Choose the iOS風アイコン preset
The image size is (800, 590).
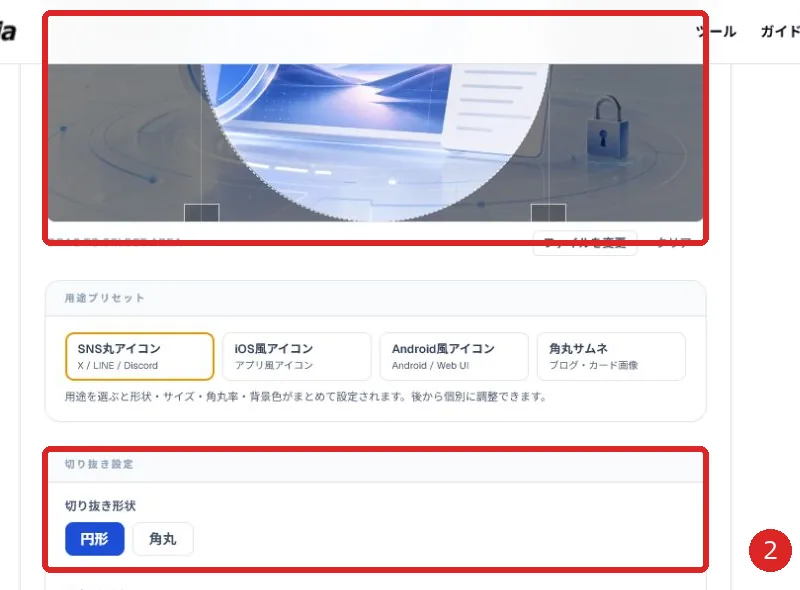296,356
